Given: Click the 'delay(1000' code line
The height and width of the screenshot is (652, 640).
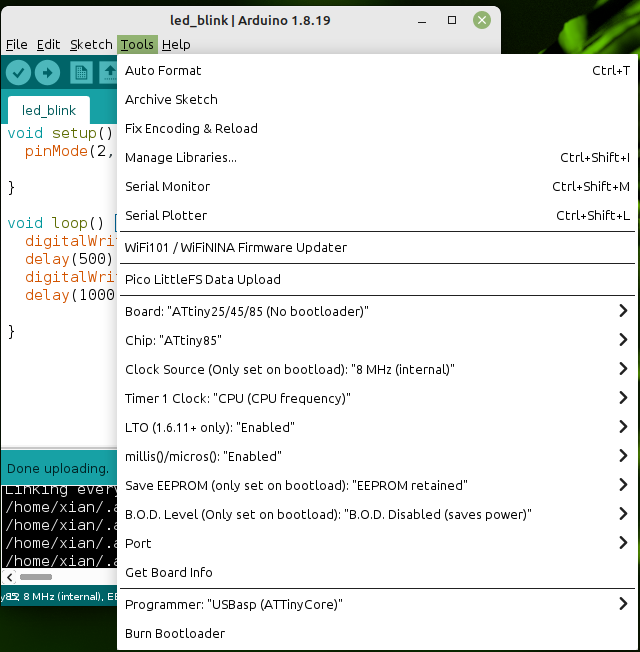Looking at the screenshot, I should 70,295.
